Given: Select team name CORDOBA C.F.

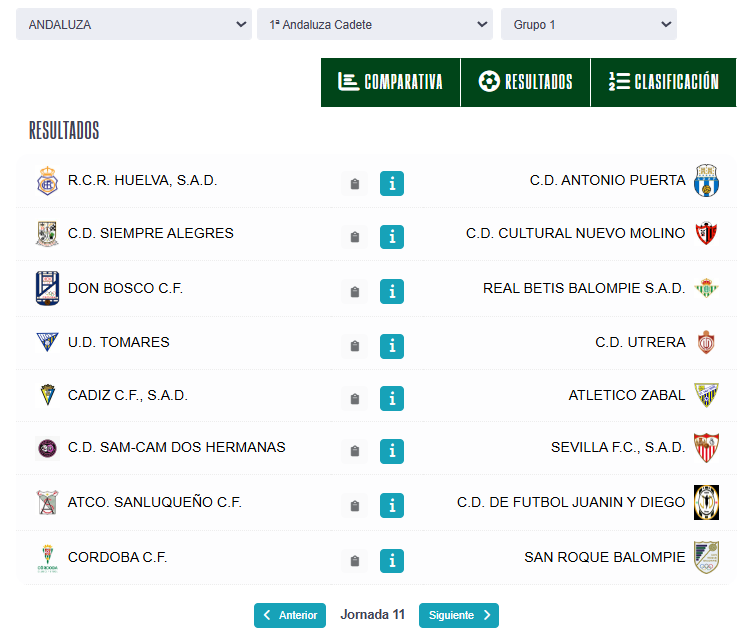Looking at the screenshot, I should pos(117,558).
